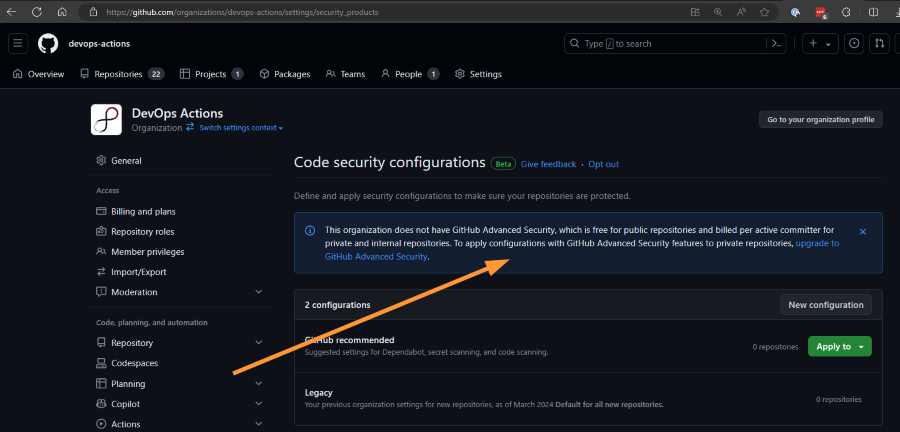
Task: Open the read aloud icon
Action: pyautogui.click(x=741, y=12)
